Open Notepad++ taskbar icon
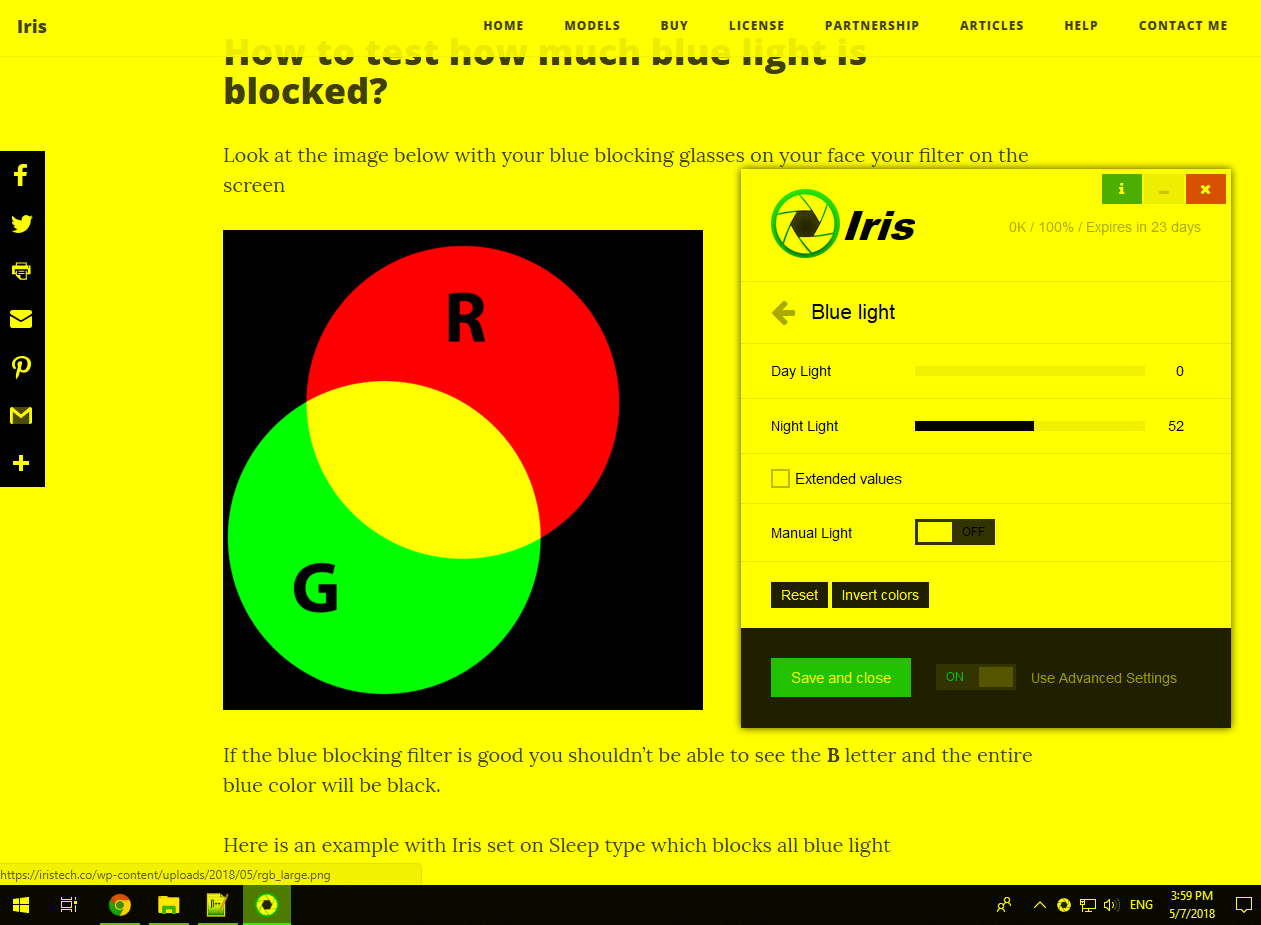Viewport: 1261px width, 925px height. pos(218,905)
